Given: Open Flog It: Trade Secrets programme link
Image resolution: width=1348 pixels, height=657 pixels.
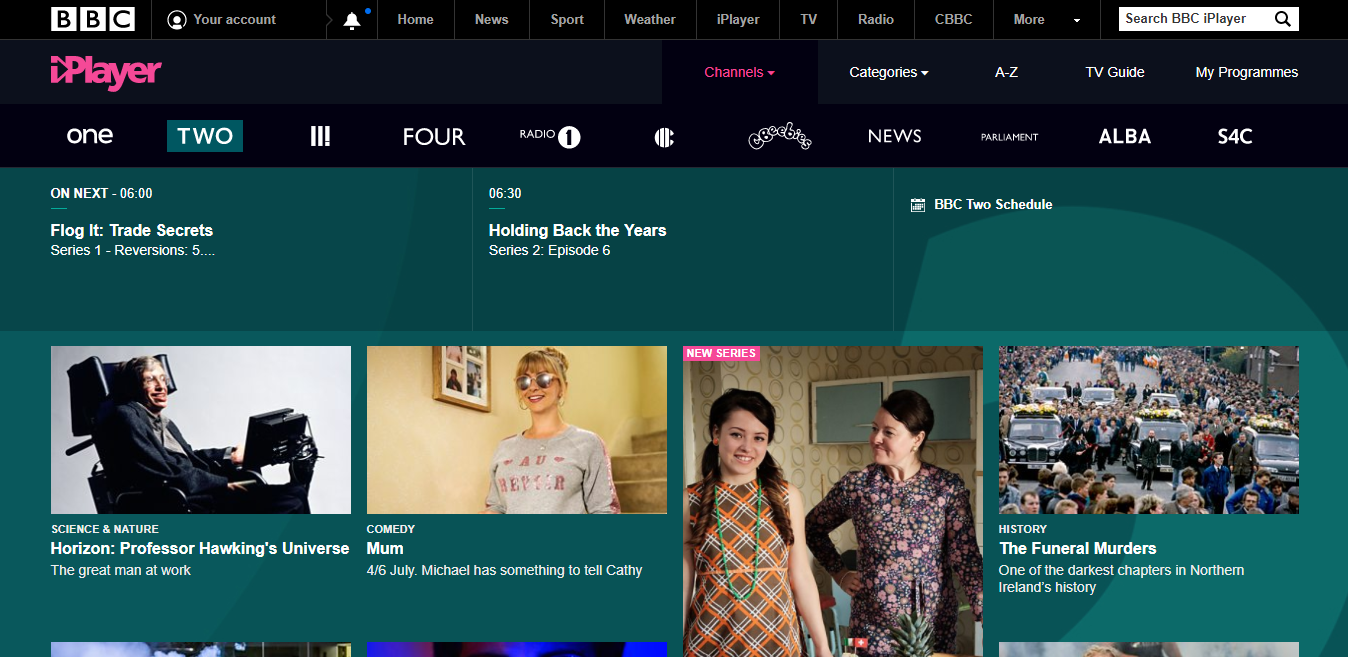Looking at the screenshot, I should click(x=132, y=230).
